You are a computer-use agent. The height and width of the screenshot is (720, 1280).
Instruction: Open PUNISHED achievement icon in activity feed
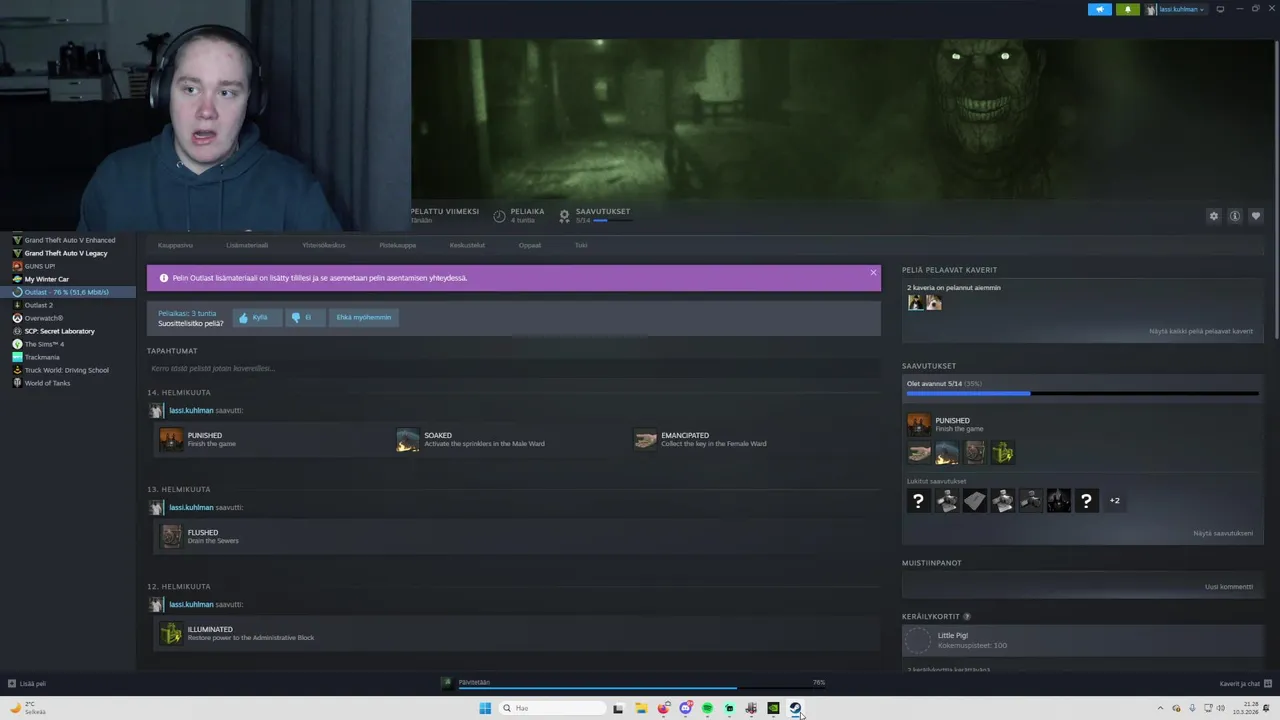171,439
